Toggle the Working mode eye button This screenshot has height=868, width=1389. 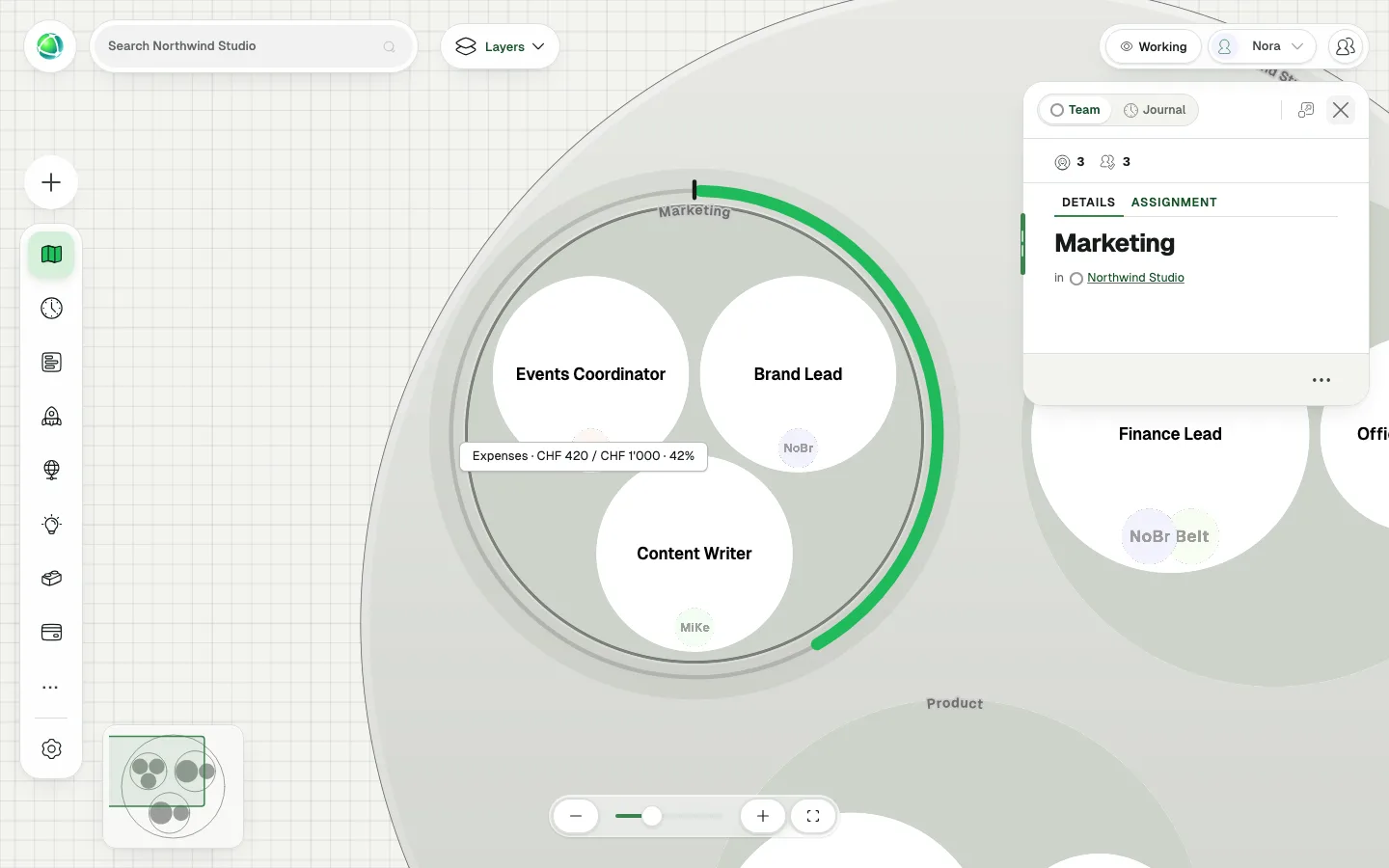(1153, 46)
